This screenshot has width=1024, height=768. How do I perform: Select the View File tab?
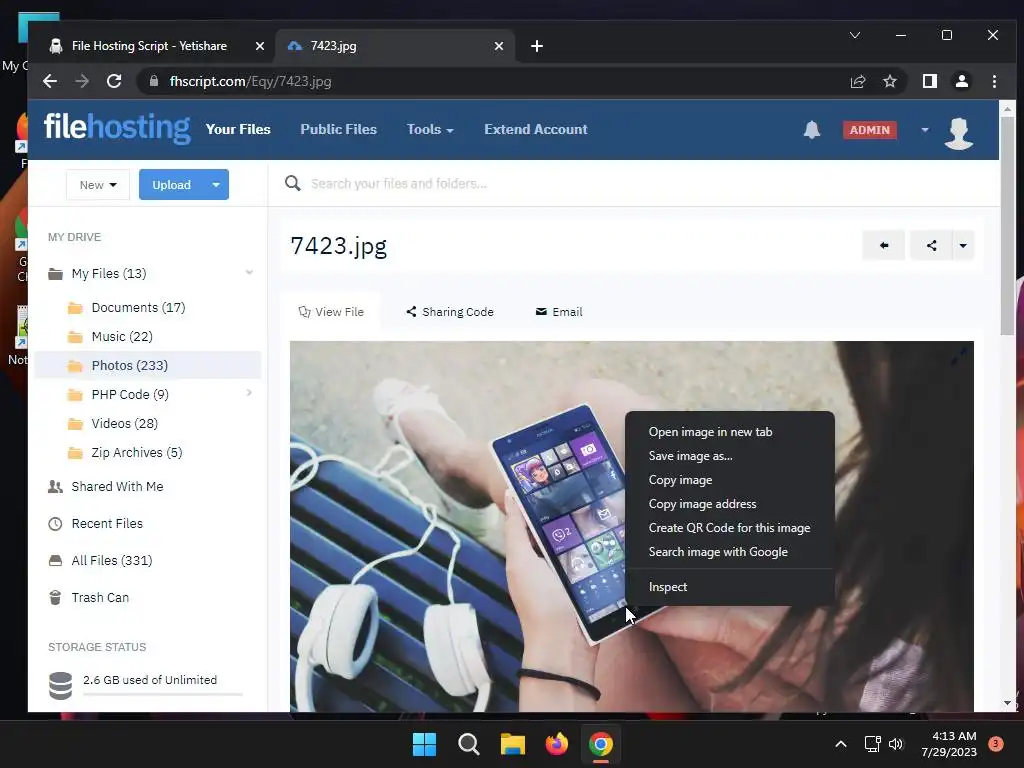click(331, 312)
